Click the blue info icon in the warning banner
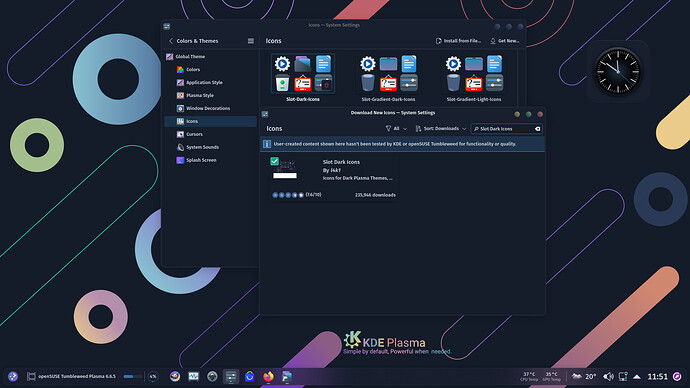Viewport: 690px width, 388px height. coord(267,144)
